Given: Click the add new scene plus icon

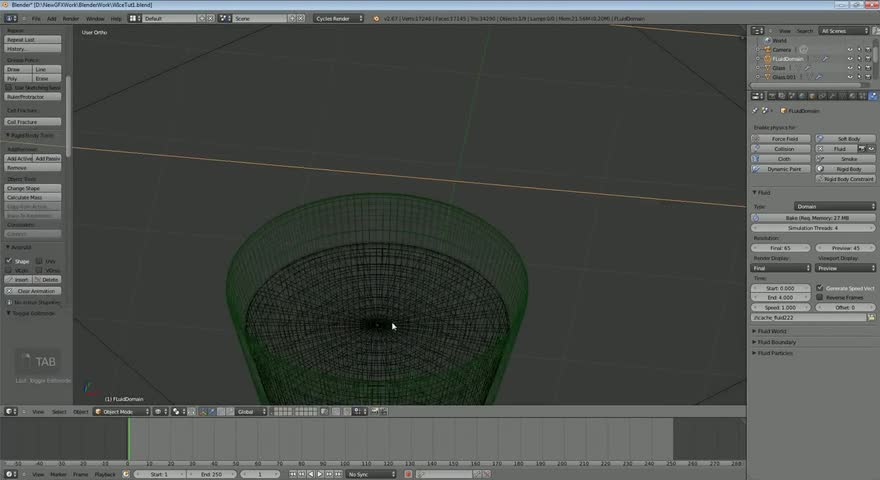Looking at the screenshot, I should [x=292, y=19].
